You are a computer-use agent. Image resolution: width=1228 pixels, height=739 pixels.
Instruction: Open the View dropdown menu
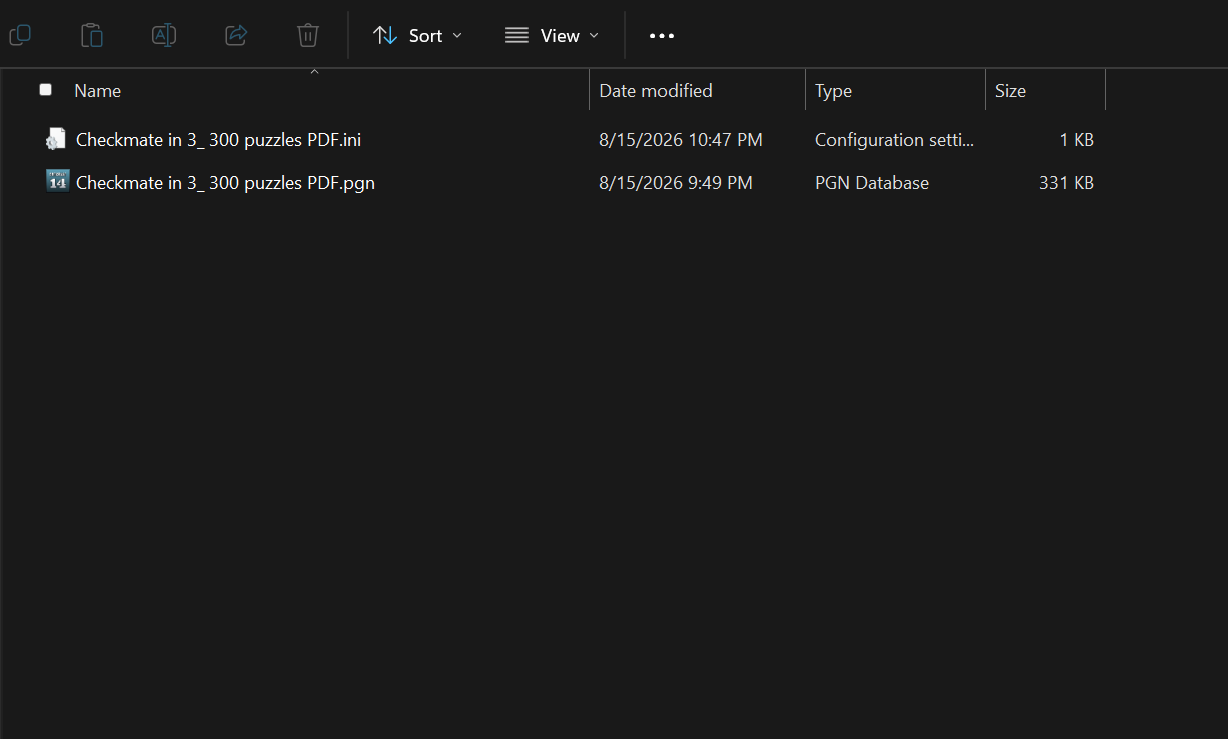(551, 35)
